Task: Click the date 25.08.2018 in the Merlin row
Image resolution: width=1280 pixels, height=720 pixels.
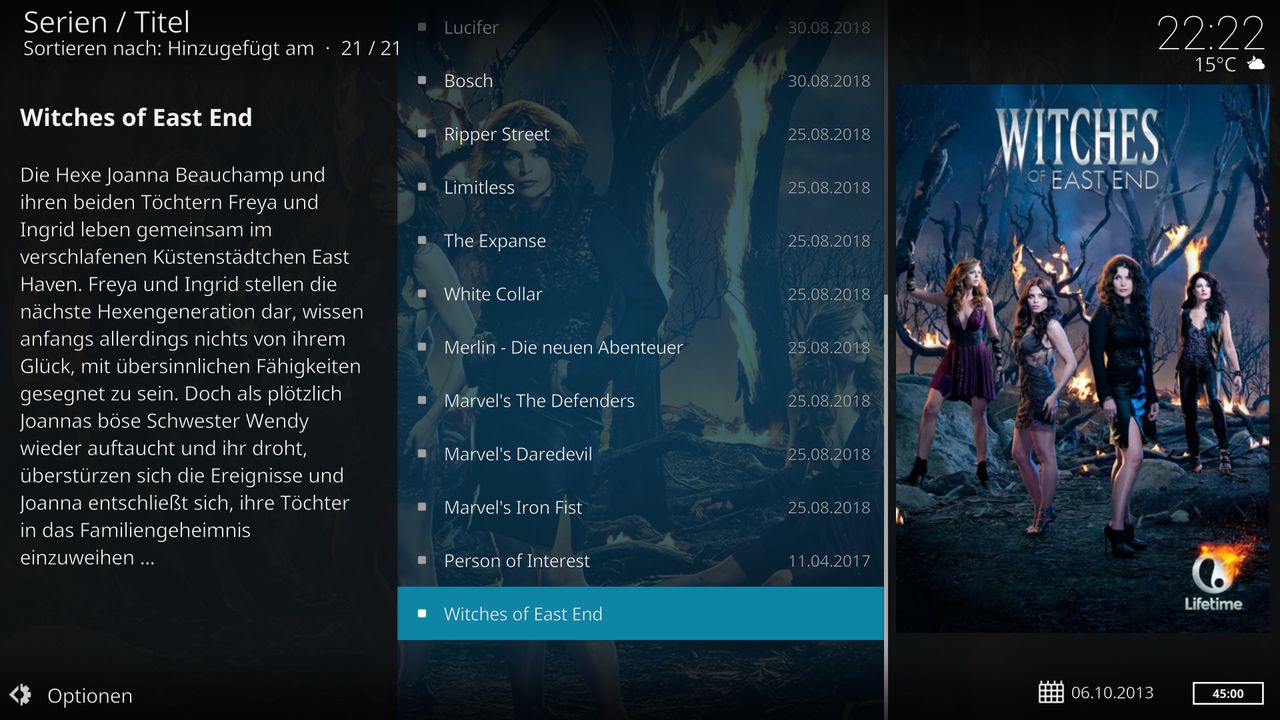Action: click(829, 348)
